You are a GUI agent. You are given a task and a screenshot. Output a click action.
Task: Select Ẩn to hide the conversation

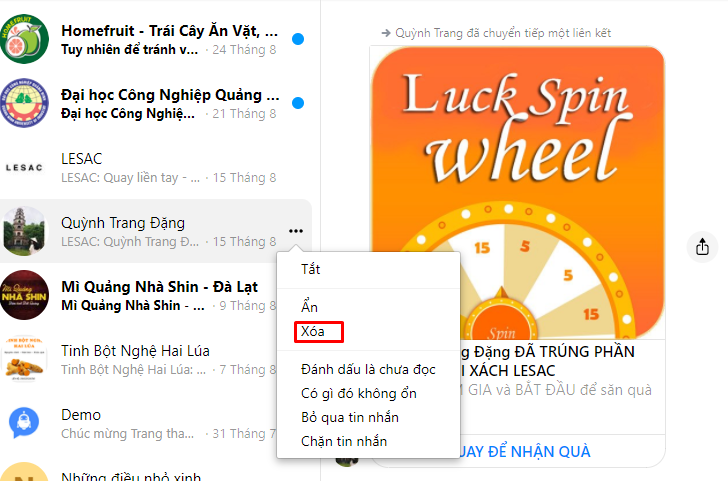(x=309, y=306)
